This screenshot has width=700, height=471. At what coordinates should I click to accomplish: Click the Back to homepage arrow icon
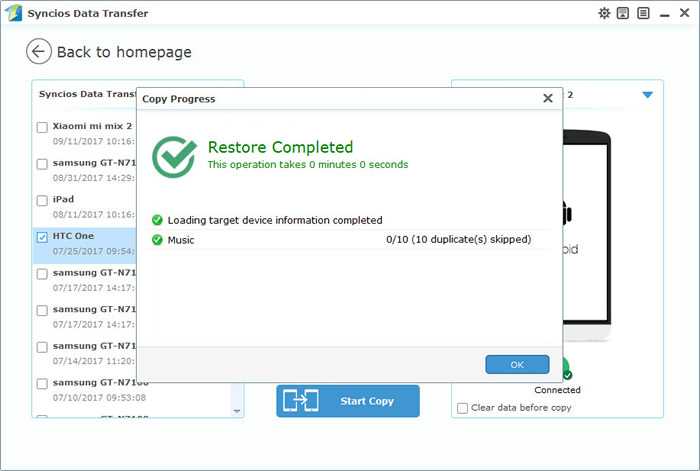[39, 51]
